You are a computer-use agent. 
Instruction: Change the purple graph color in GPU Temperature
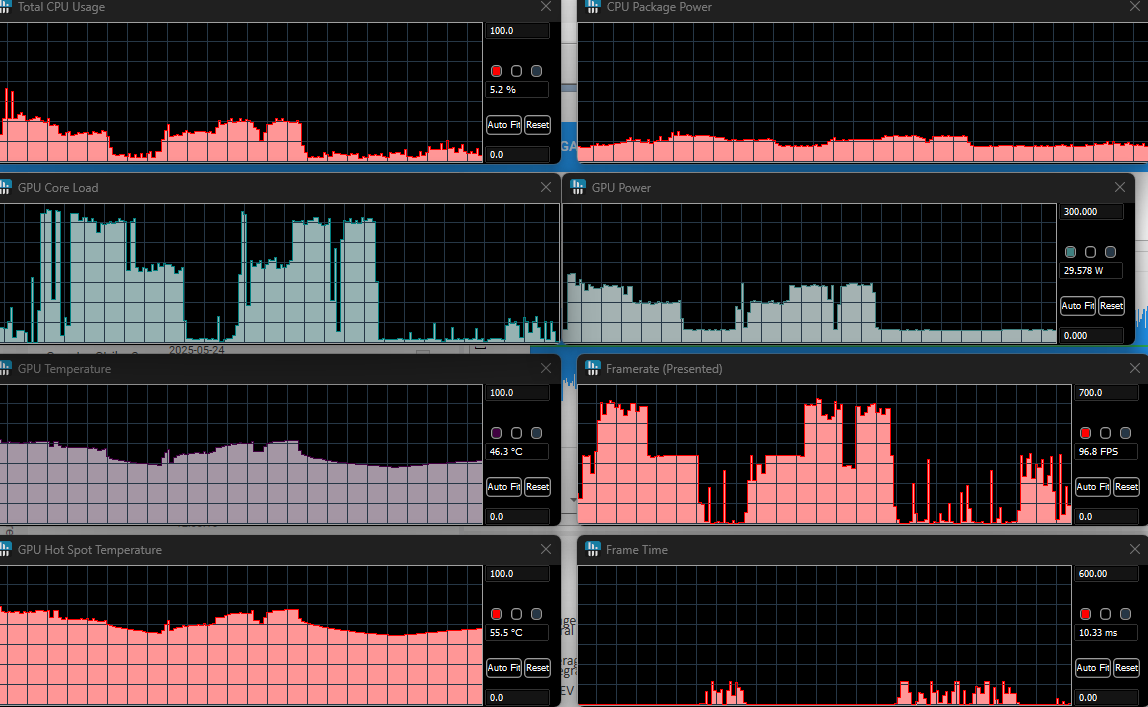pos(496,433)
